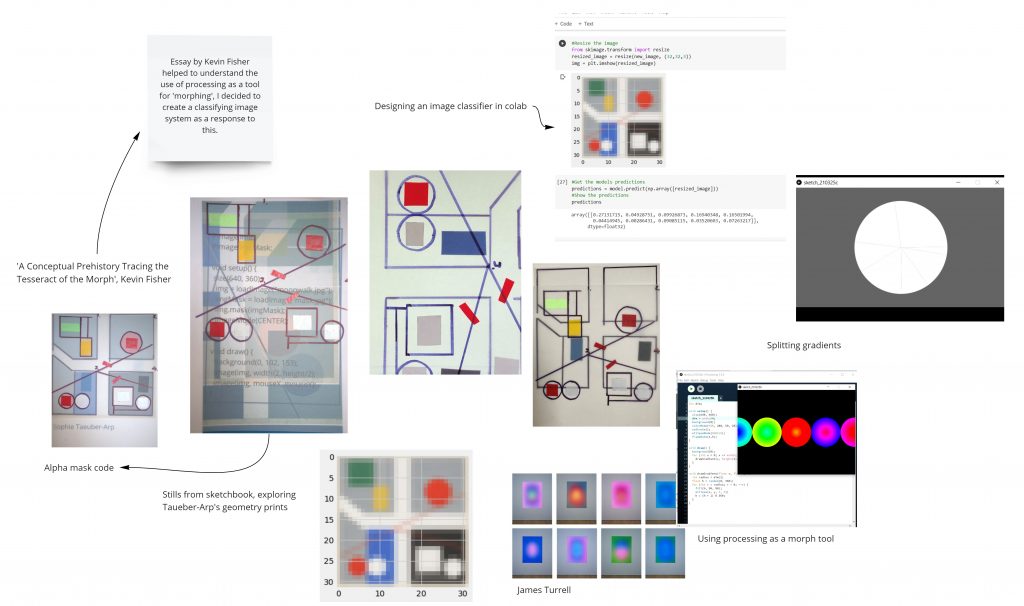Select third Turrell thumbnail with pink glow
This screenshot has height=606, width=1024.
click(x=621, y=498)
